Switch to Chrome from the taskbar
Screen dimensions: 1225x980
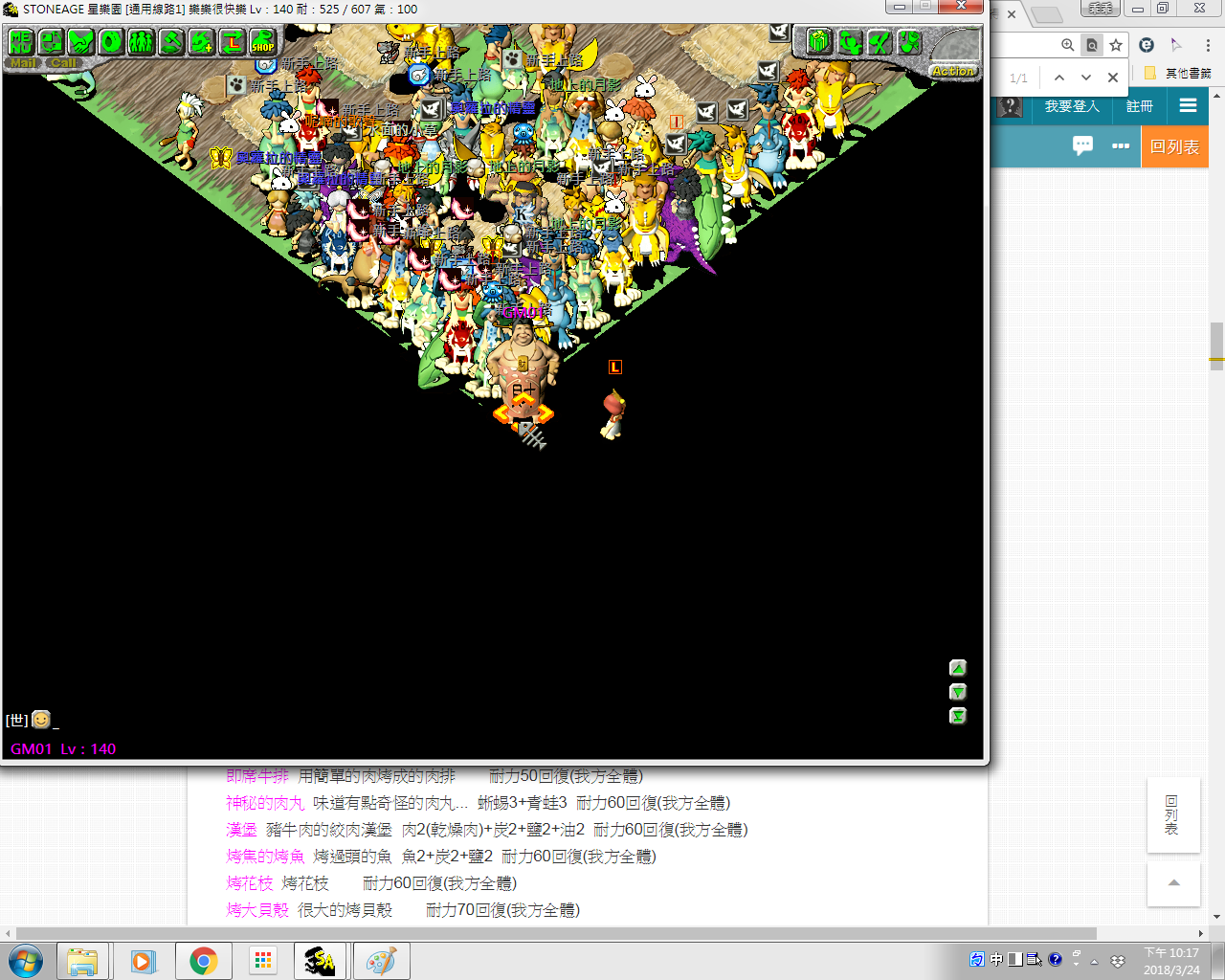tap(203, 961)
